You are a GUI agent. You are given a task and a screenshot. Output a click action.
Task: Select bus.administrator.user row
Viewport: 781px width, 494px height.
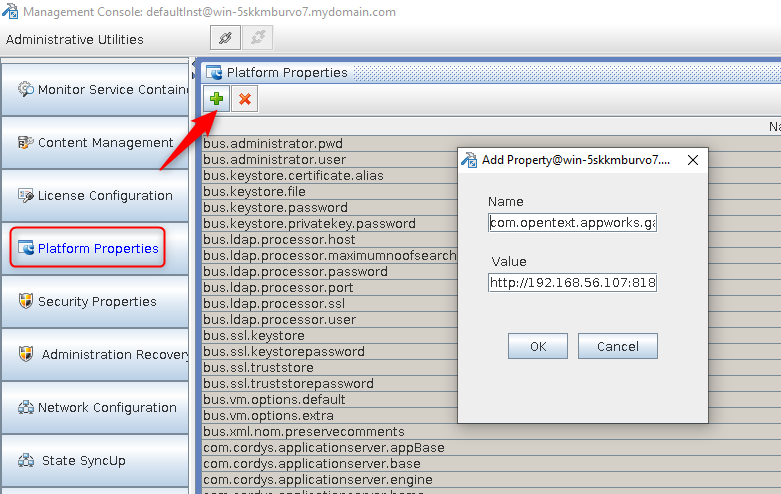point(330,159)
